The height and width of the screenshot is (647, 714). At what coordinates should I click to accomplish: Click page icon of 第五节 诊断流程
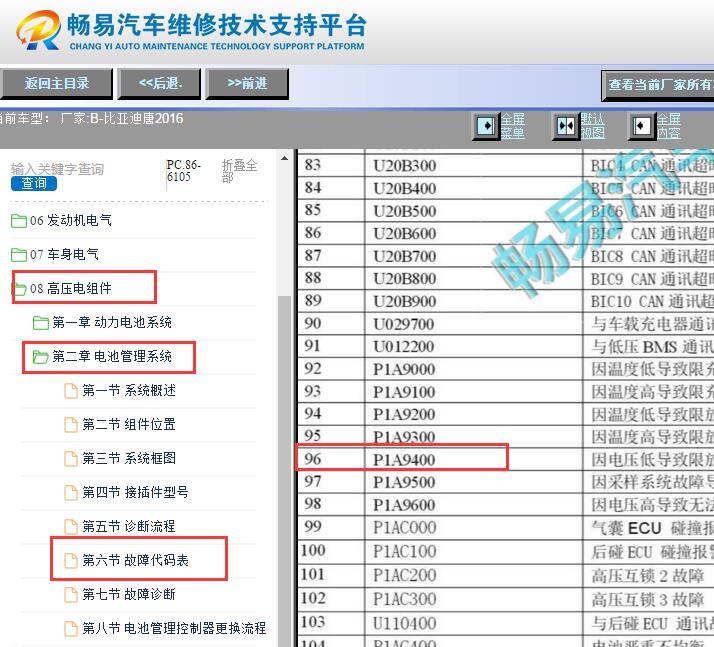pos(71,526)
